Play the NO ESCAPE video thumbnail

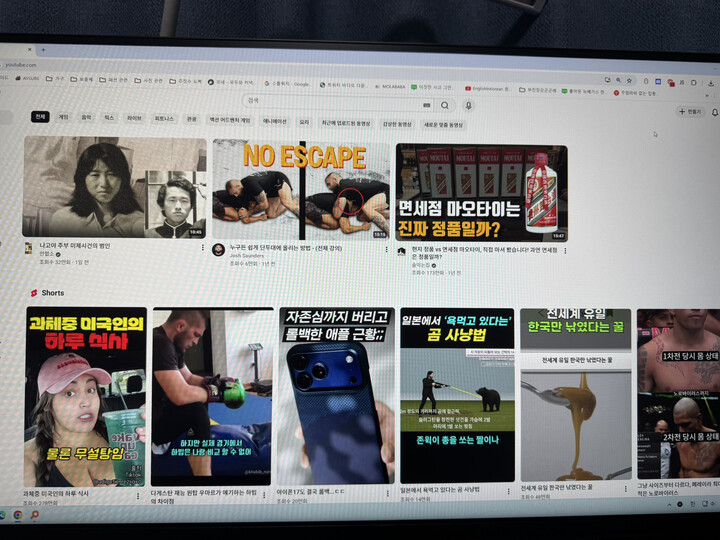300,188
